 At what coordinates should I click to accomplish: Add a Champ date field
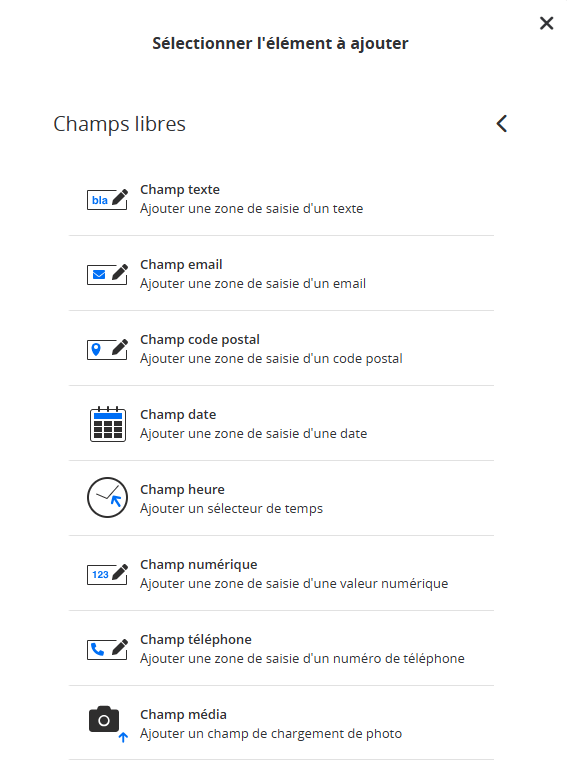point(281,424)
